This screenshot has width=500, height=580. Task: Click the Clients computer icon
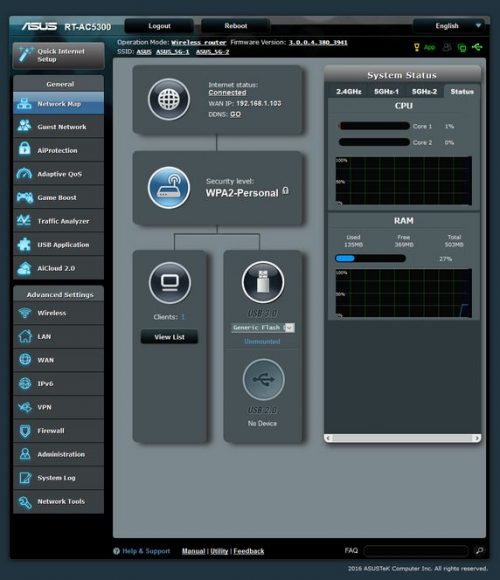point(170,283)
